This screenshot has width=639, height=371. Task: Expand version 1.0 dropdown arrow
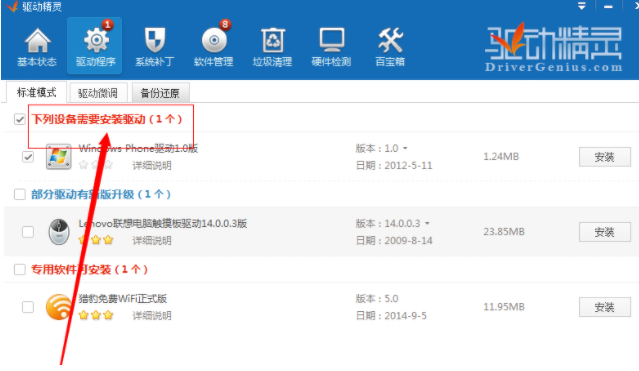tap(405, 148)
